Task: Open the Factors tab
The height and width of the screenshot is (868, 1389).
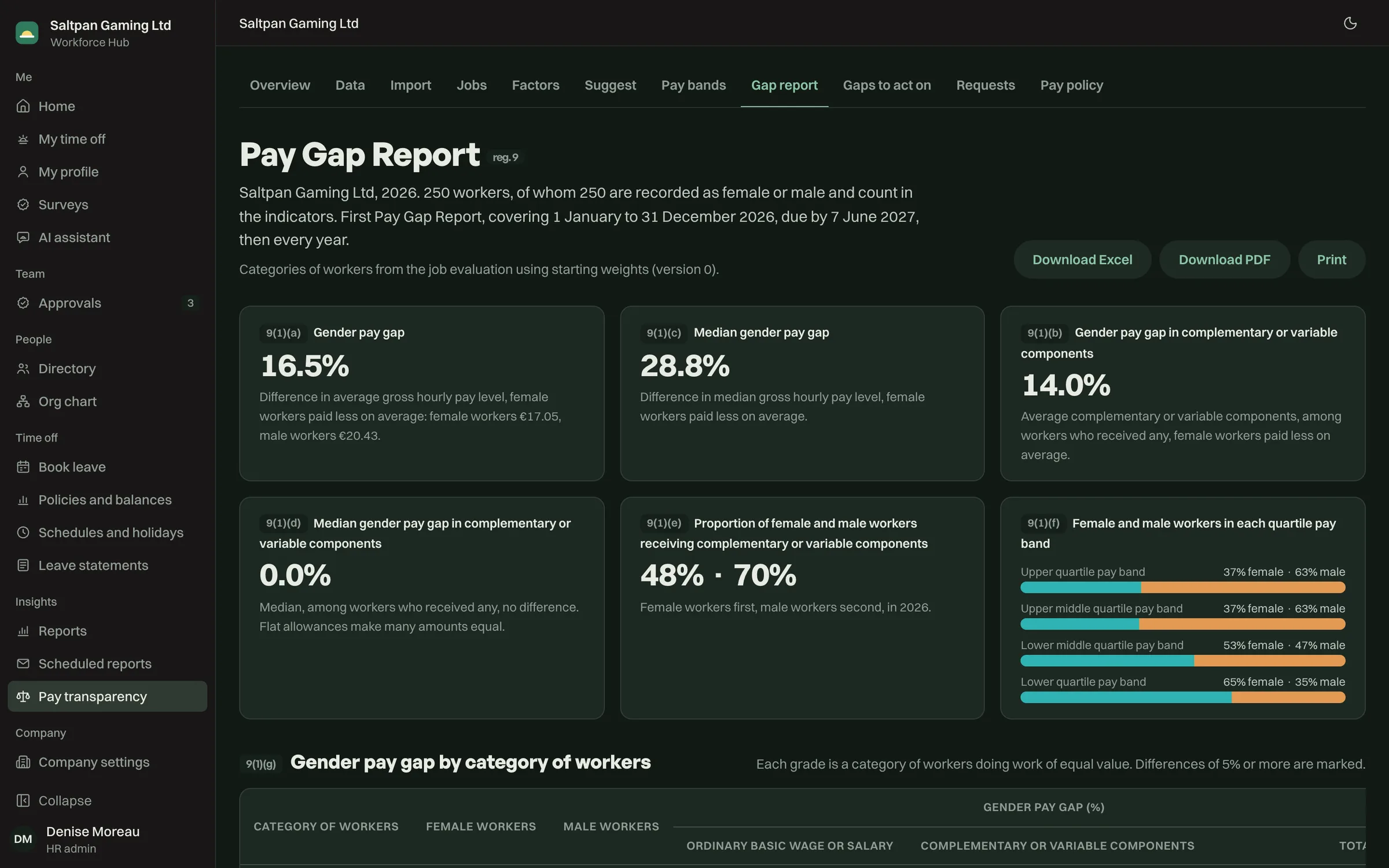Action: click(535, 85)
